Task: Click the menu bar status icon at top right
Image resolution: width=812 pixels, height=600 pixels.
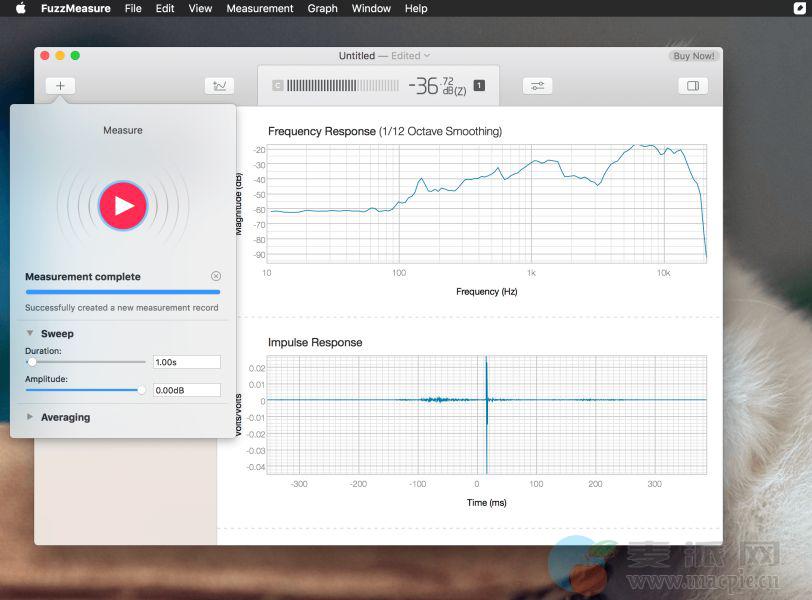Action: pos(800,8)
